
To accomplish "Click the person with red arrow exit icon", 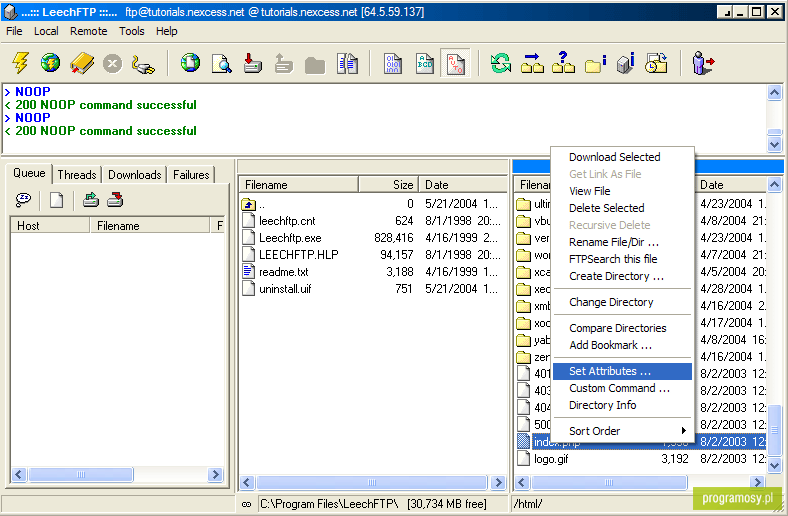I will (x=703, y=63).
